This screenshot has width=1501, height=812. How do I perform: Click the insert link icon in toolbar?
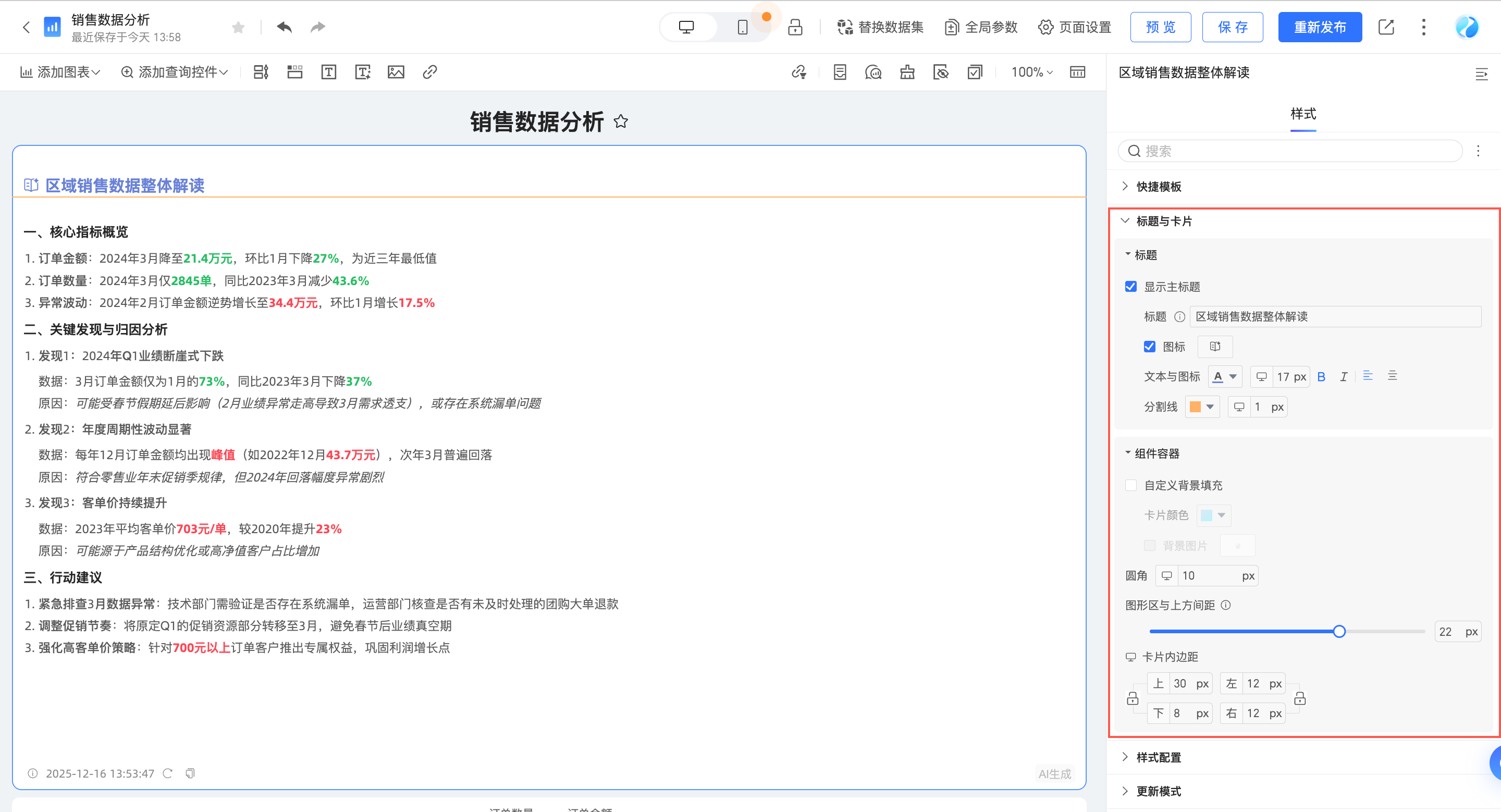[429, 72]
